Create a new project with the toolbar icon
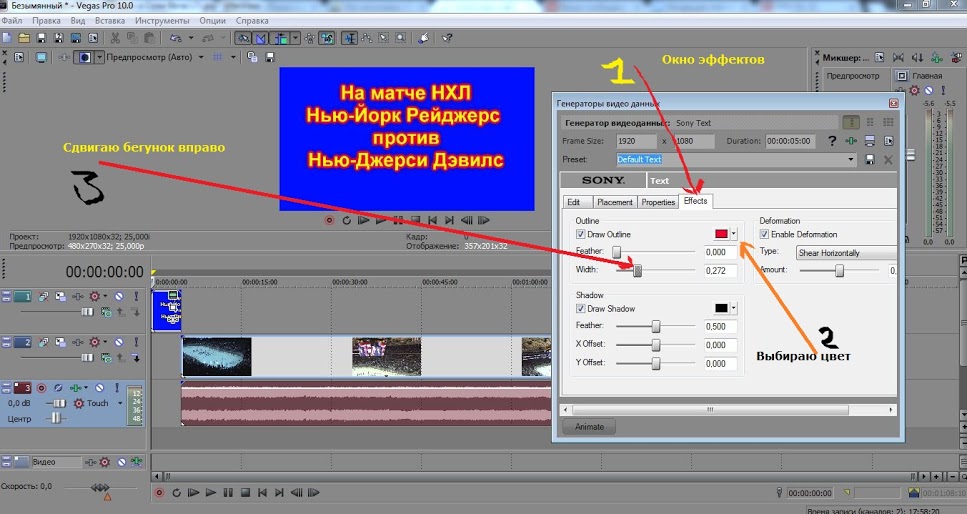Image resolution: width=967 pixels, height=514 pixels. [x=7, y=38]
